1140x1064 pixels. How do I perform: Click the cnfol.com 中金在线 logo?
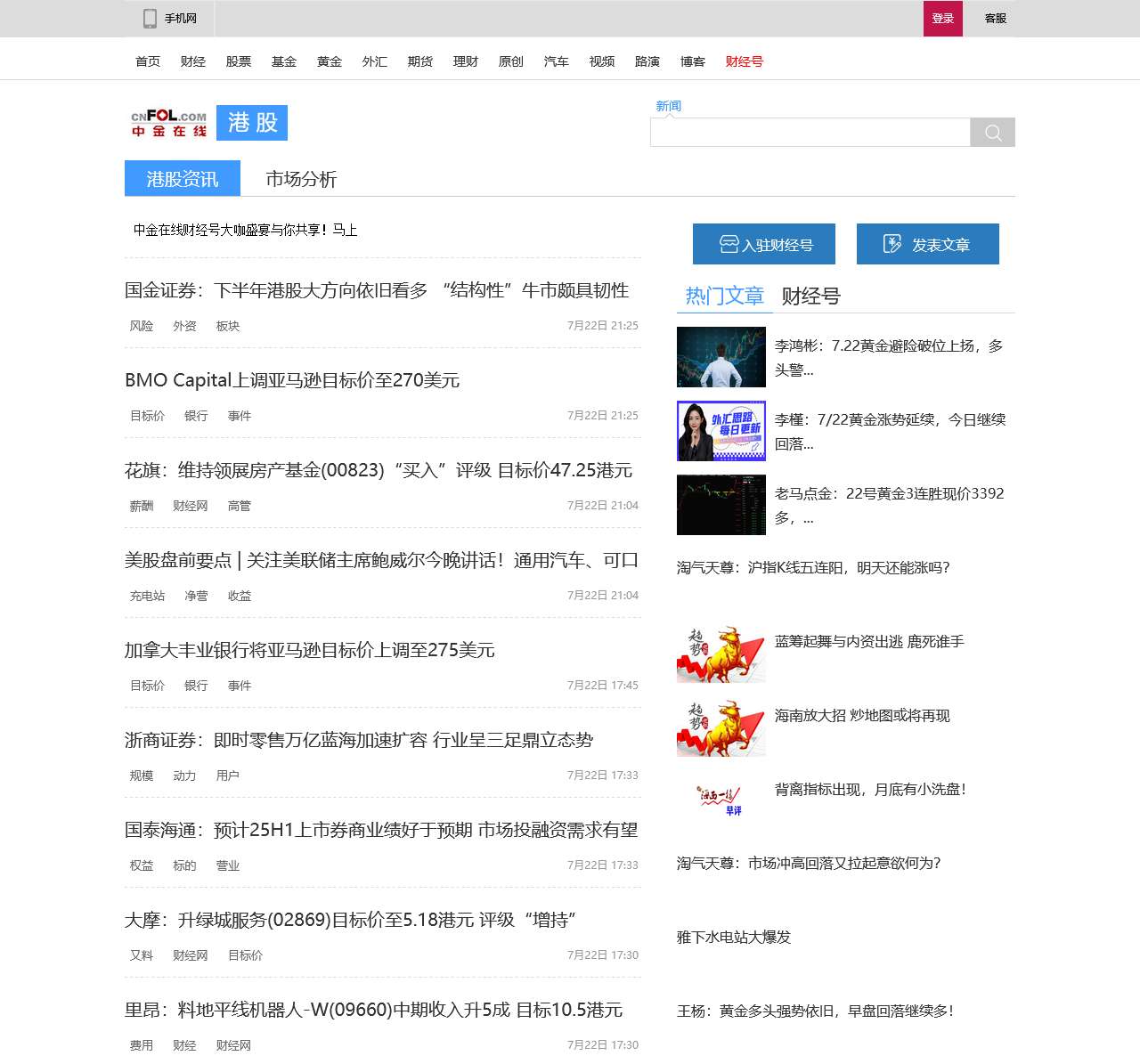[x=169, y=123]
